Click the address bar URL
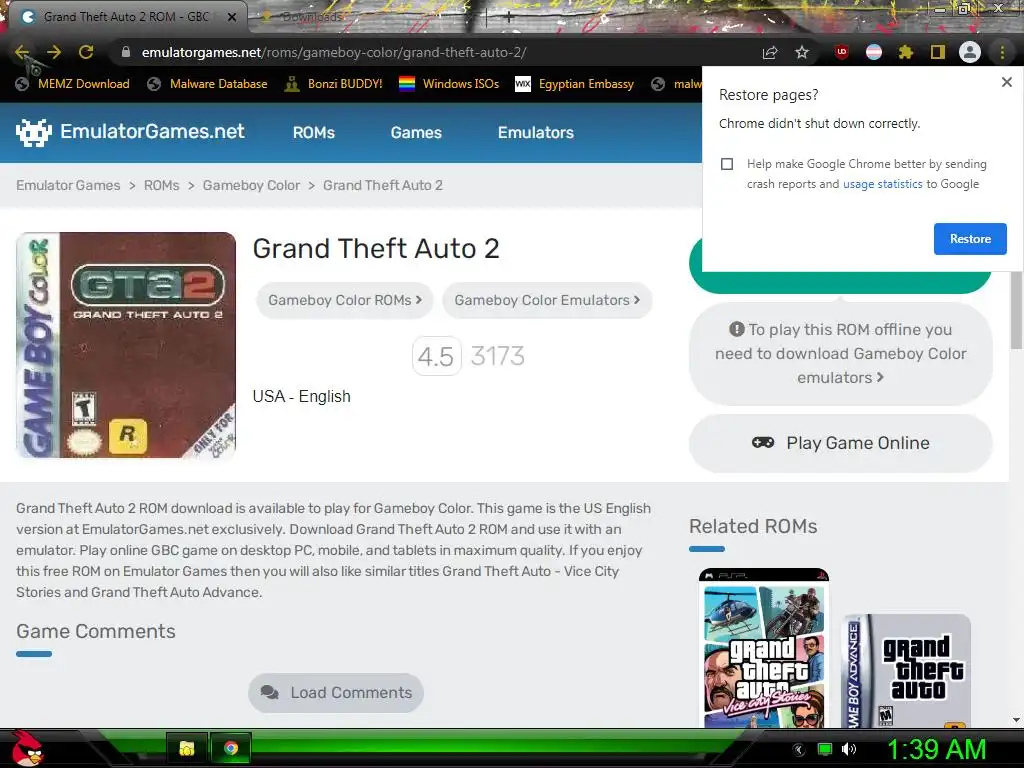 pos(334,52)
